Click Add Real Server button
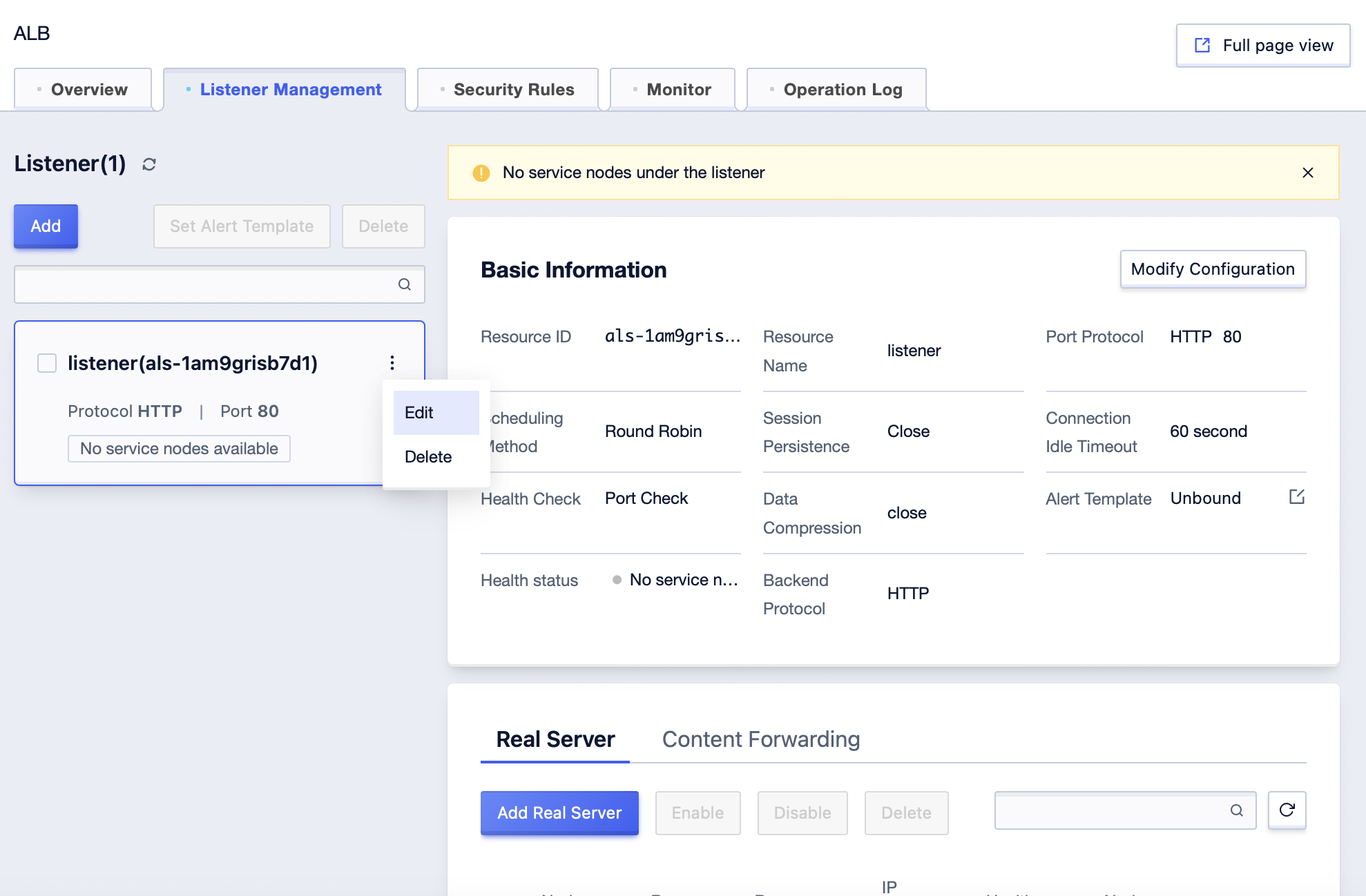Image resolution: width=1366 pixels, height=896 pixels. pos(559,813)
